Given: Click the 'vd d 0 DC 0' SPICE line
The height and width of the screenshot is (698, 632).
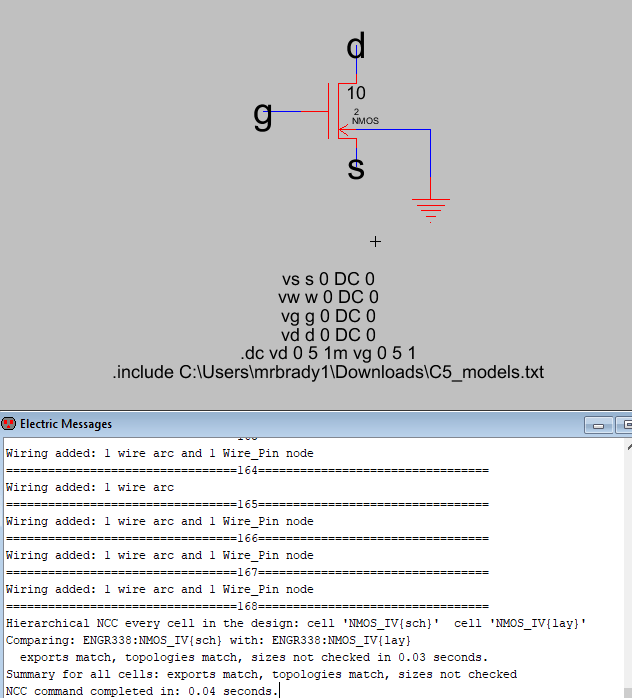Looking at the screenshot, I should tap(328, 335).
